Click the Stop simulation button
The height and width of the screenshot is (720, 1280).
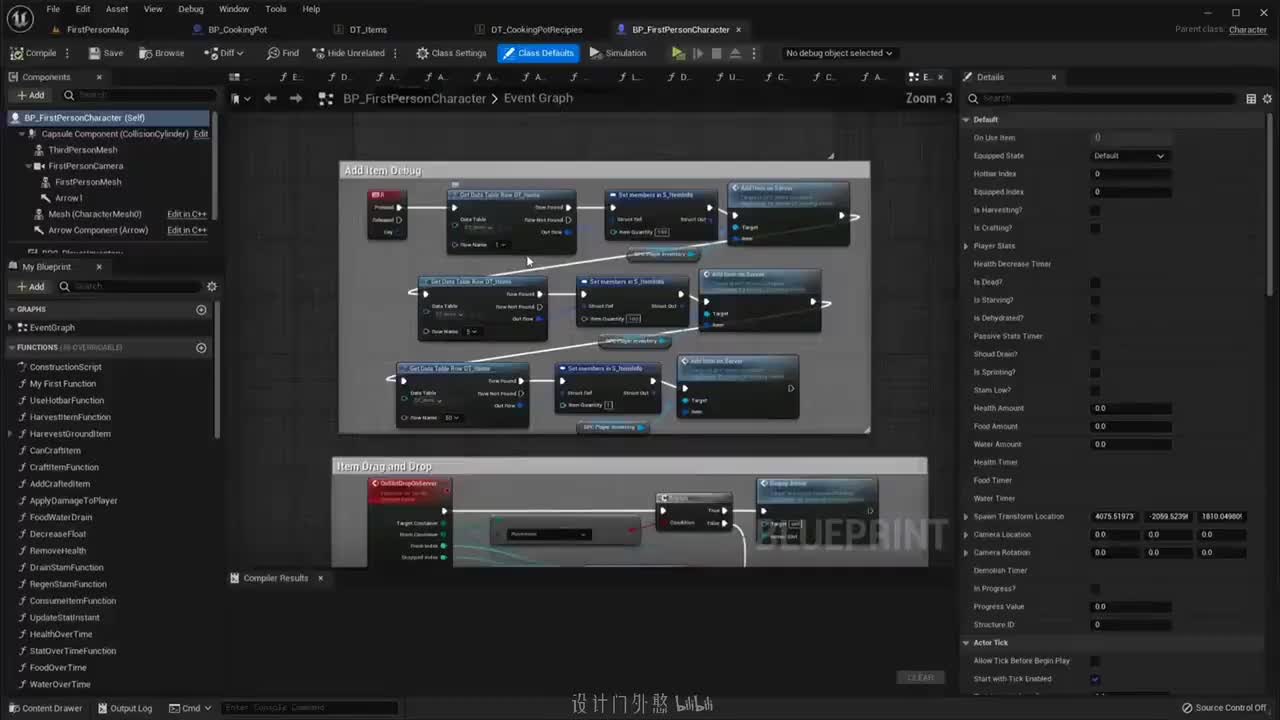pyautogui.click(x=716, y=53)
